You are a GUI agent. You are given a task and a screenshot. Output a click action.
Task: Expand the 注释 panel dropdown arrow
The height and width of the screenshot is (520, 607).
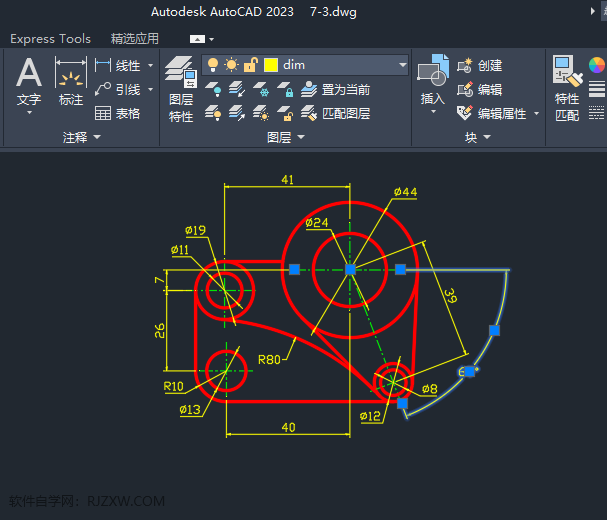[98, 137]
